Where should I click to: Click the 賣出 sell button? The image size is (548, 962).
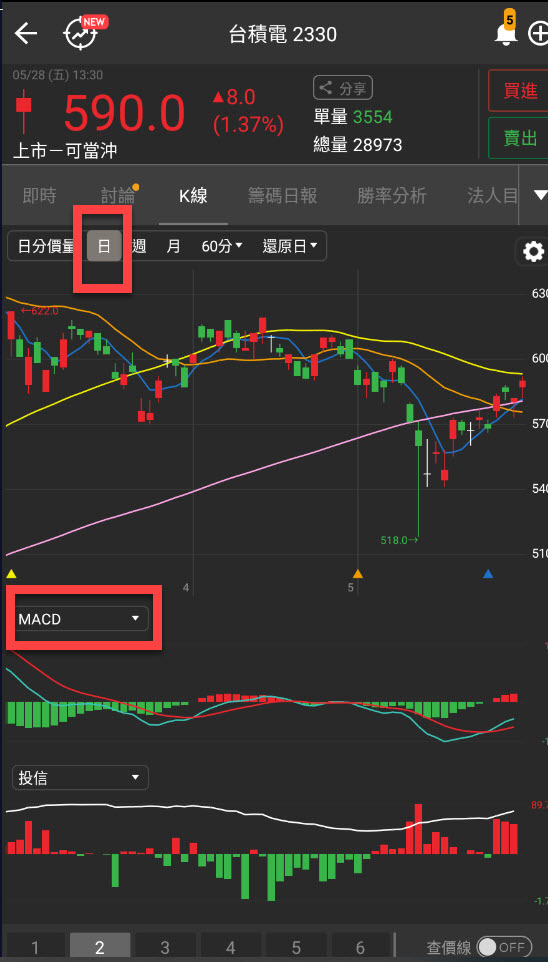click(519, 138)
